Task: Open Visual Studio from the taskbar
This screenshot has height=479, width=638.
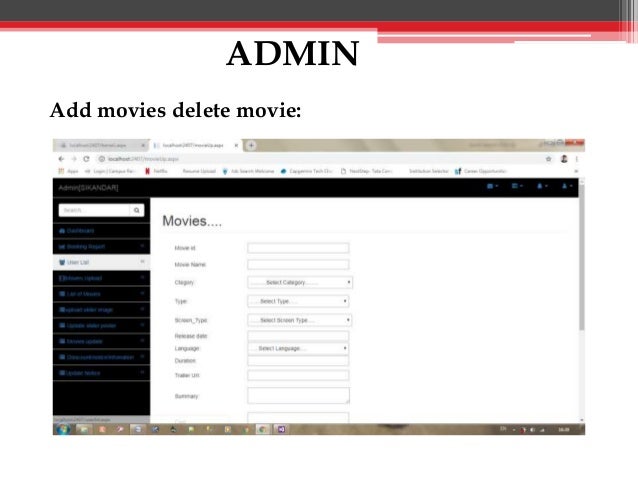Action: [281, 429]
